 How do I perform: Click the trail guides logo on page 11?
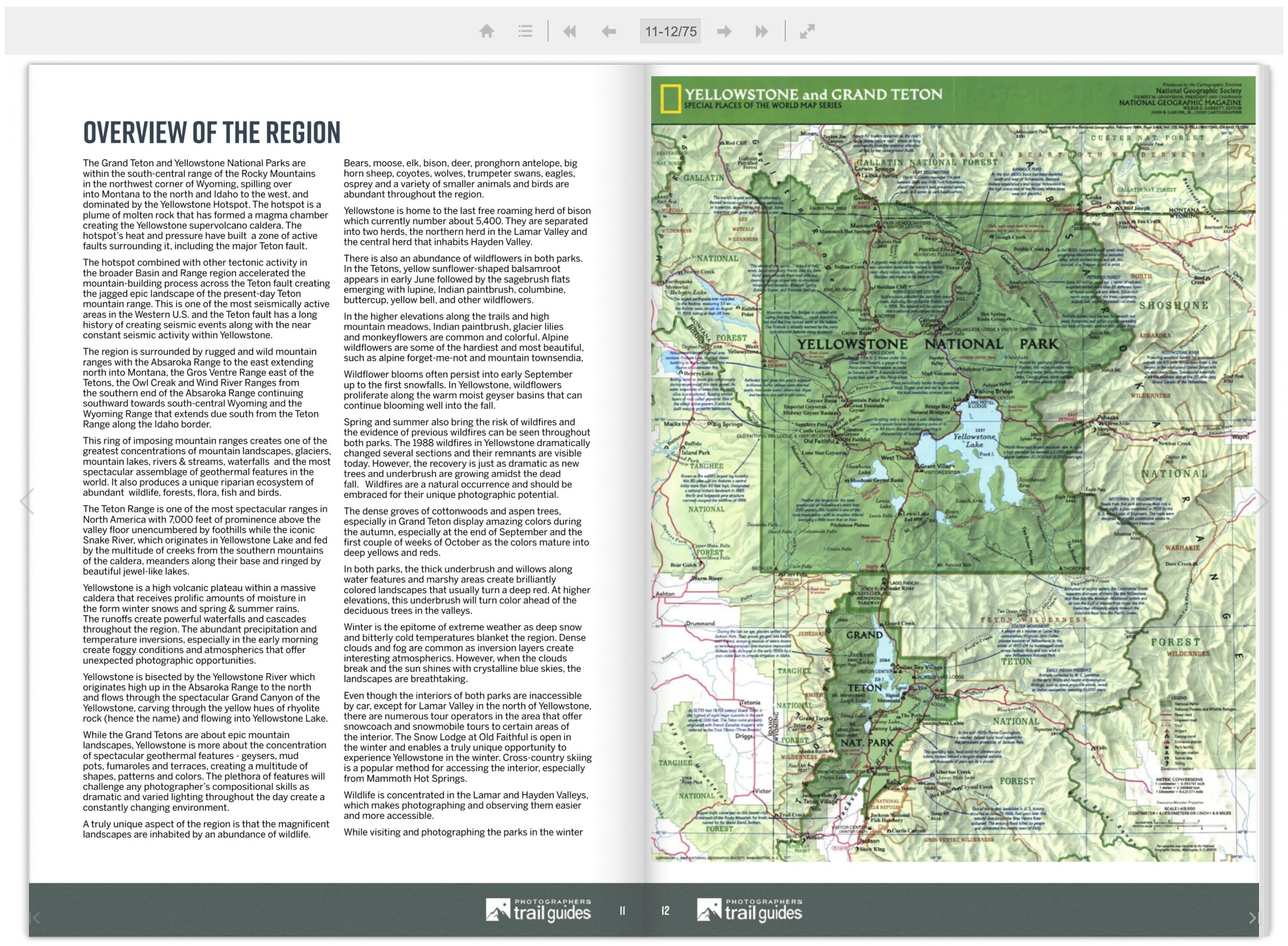(538, 910)
